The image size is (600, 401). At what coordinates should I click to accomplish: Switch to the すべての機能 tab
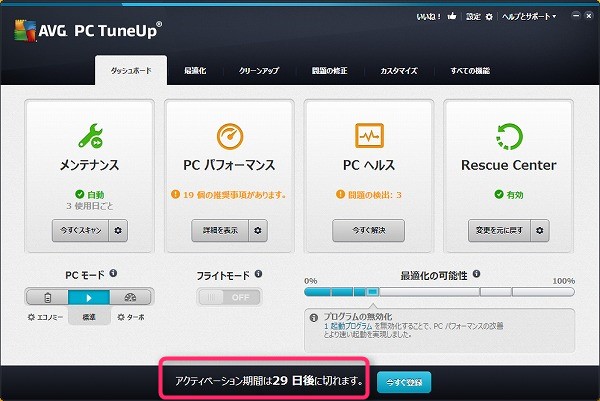(470, 71)
